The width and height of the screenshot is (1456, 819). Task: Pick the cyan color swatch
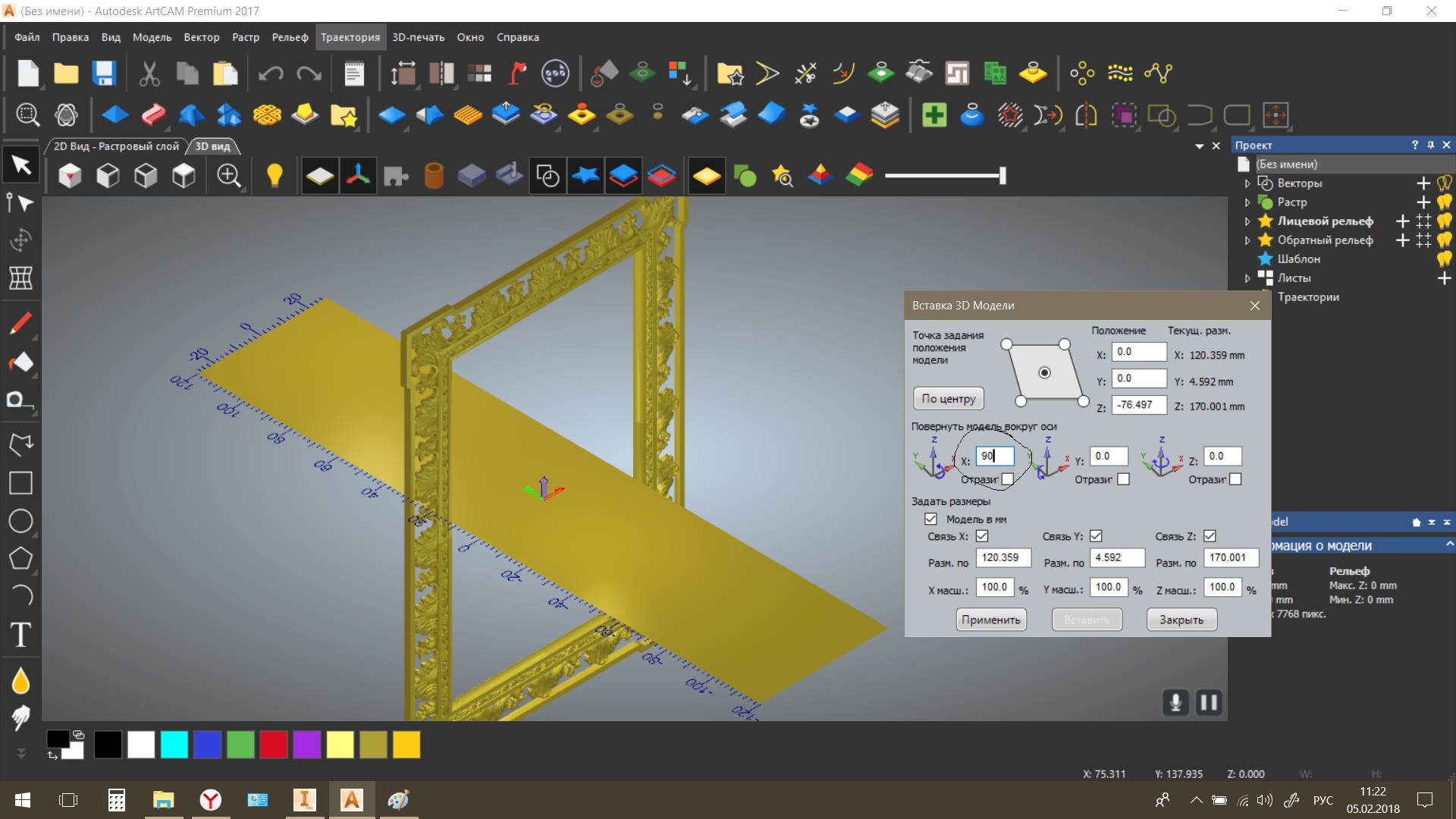click(x=174, y=745)
